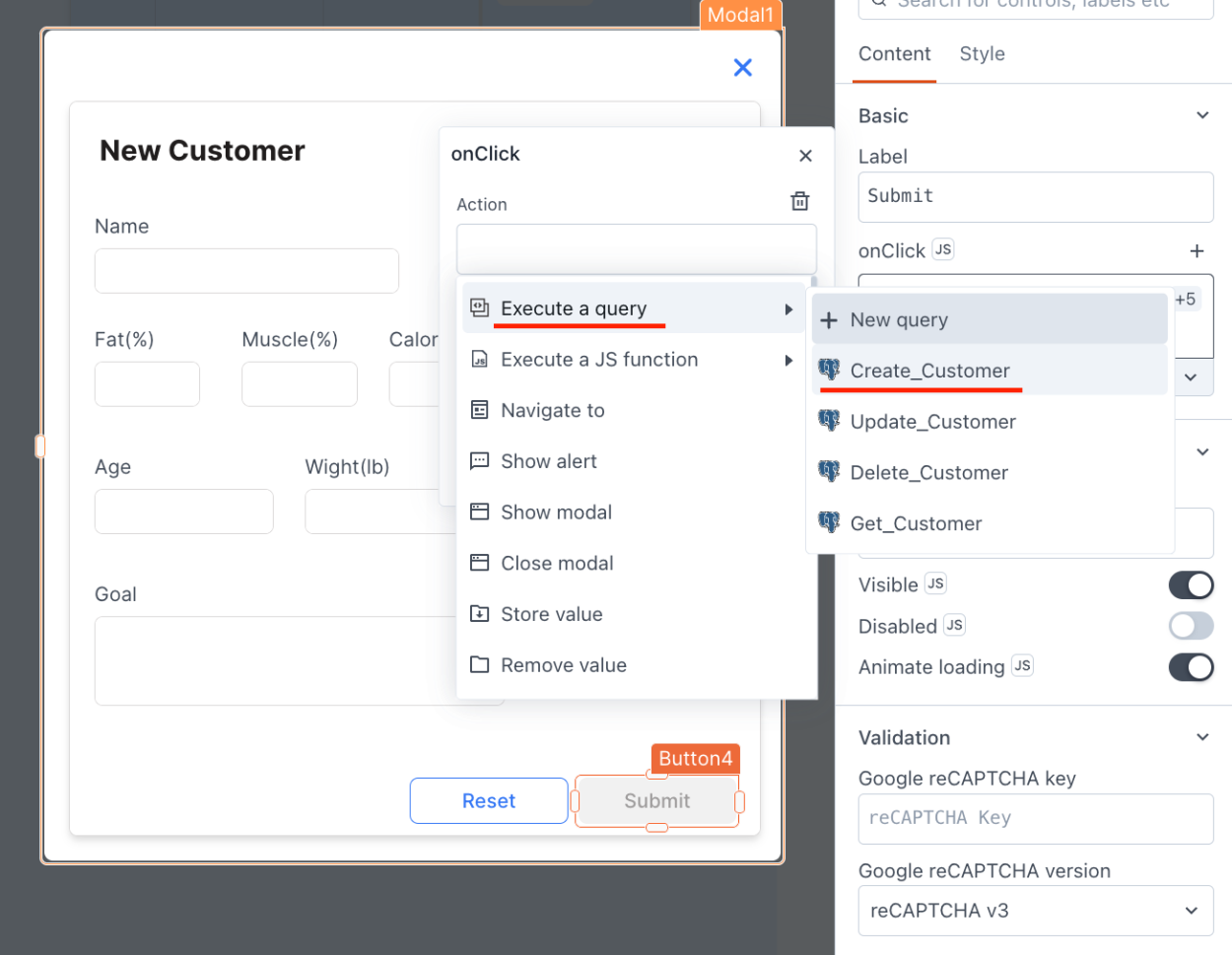Switch to the Content tab
This screenshot has height=955, width=1232.
[894, 54]
